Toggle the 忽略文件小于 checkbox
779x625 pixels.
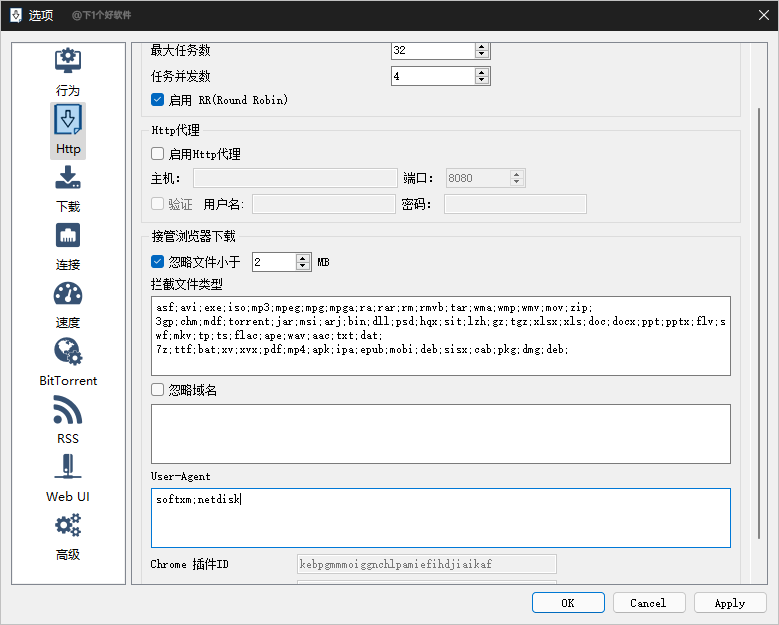[x=157, y=261]
